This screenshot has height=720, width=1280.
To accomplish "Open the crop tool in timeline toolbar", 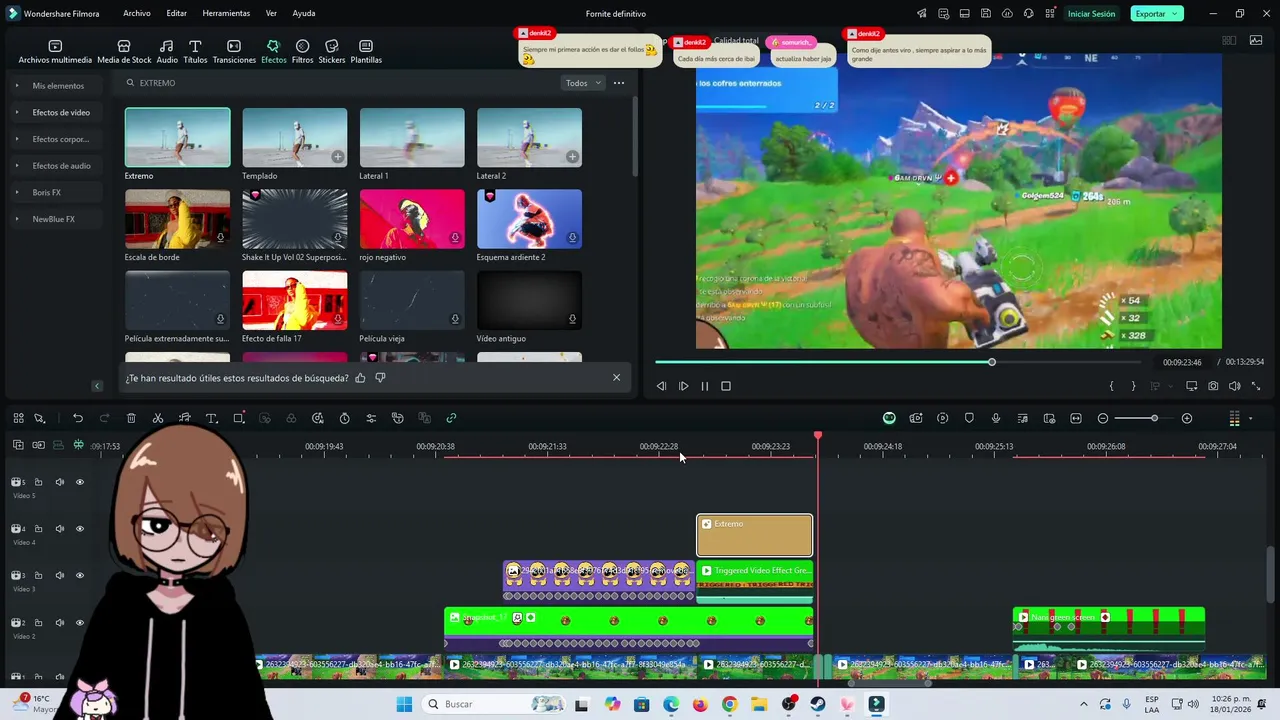I will click(x=239, y=418).
